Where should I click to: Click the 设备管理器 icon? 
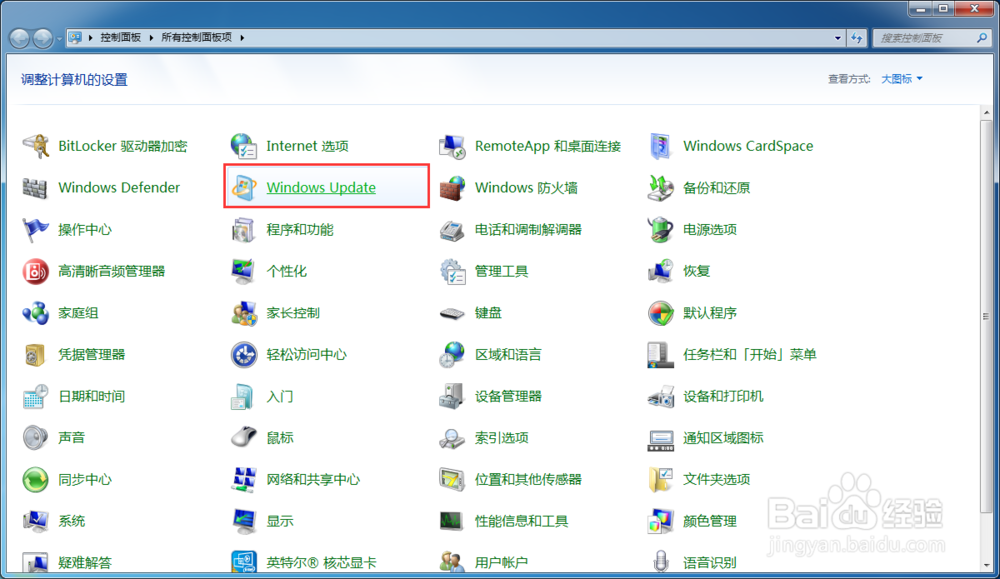pos(452,397)
